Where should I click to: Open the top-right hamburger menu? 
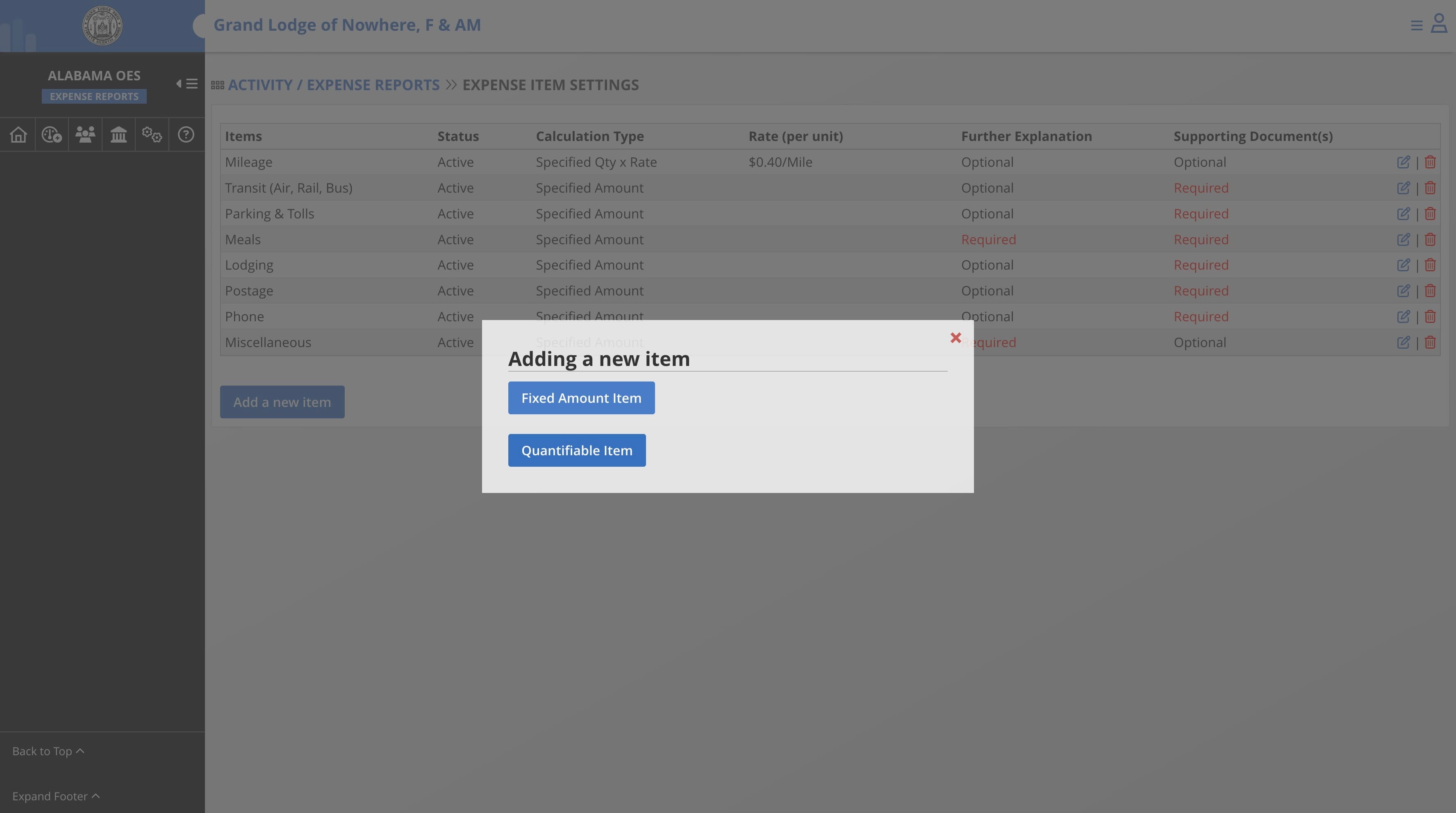point(1416,25)
